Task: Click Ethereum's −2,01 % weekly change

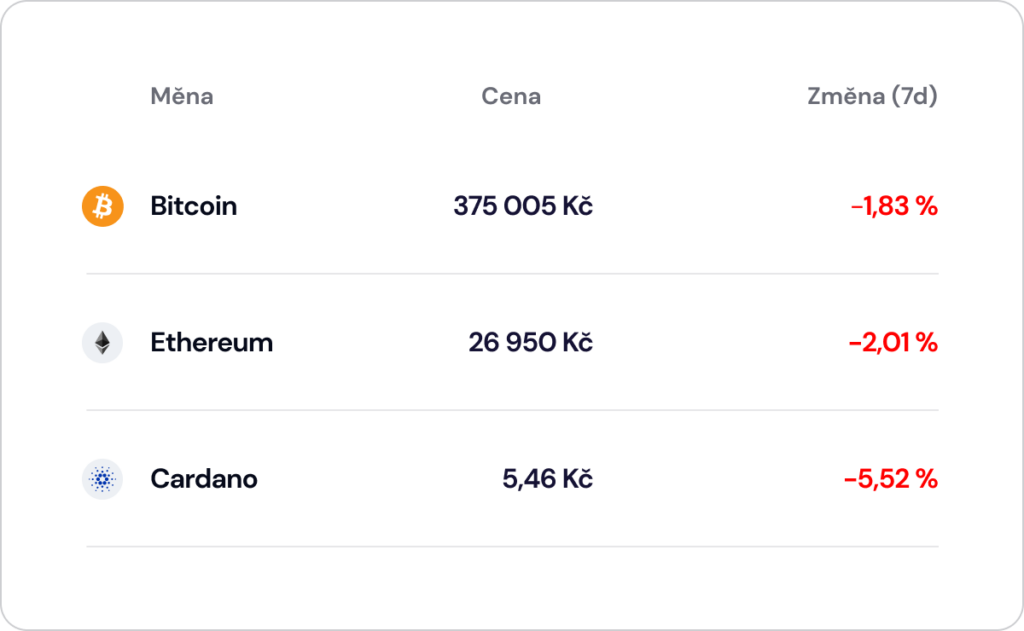Action: pos(893,343)
